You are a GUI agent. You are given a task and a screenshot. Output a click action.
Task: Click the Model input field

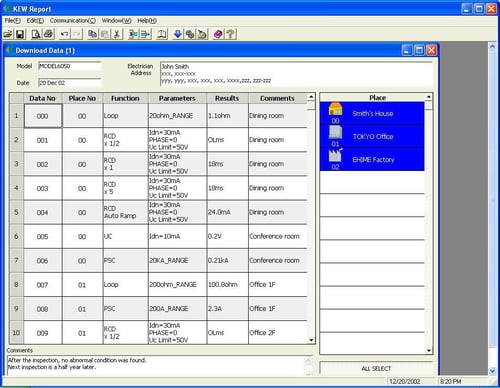(69, 66)
